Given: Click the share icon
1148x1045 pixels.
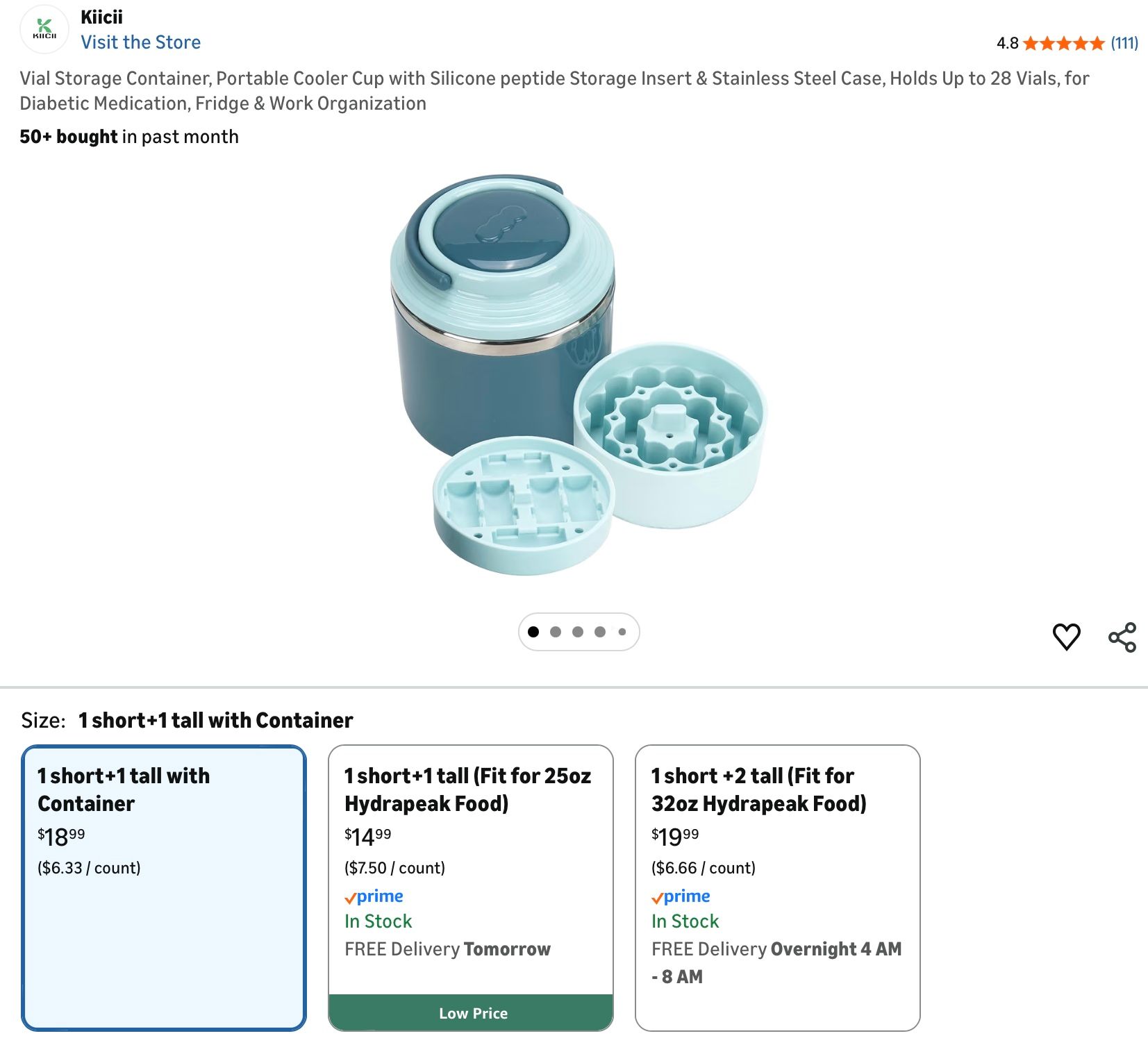Looking at the screenshot, I should tap(1122, 637).
